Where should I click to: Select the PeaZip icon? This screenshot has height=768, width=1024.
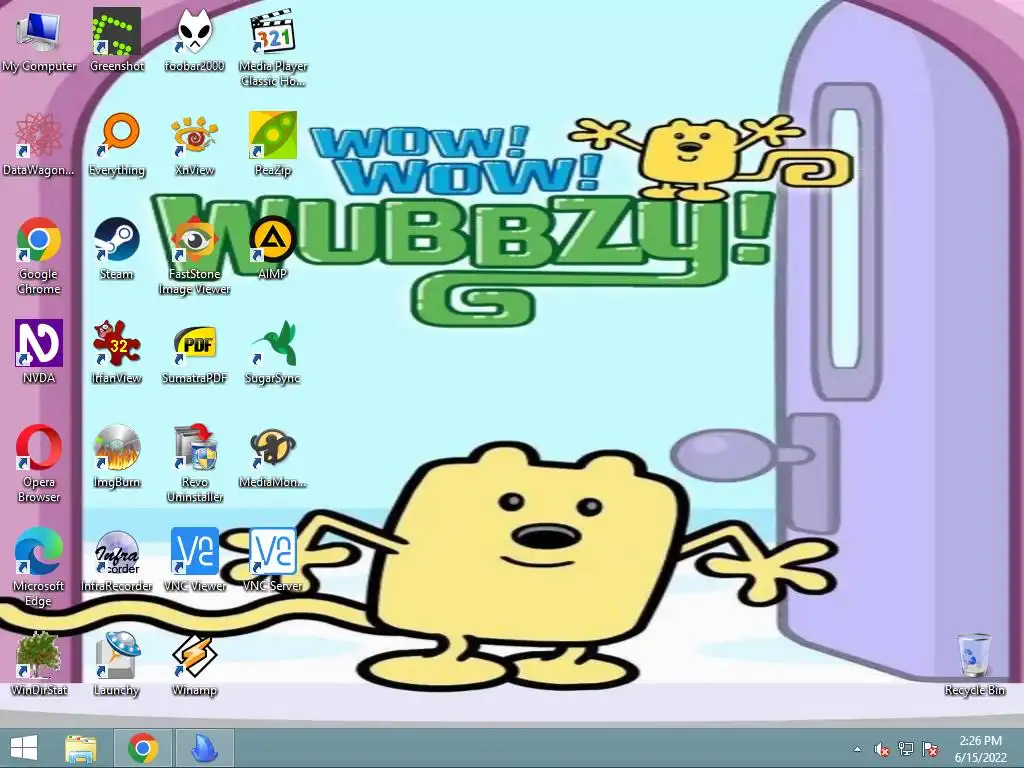click(273, 145)
